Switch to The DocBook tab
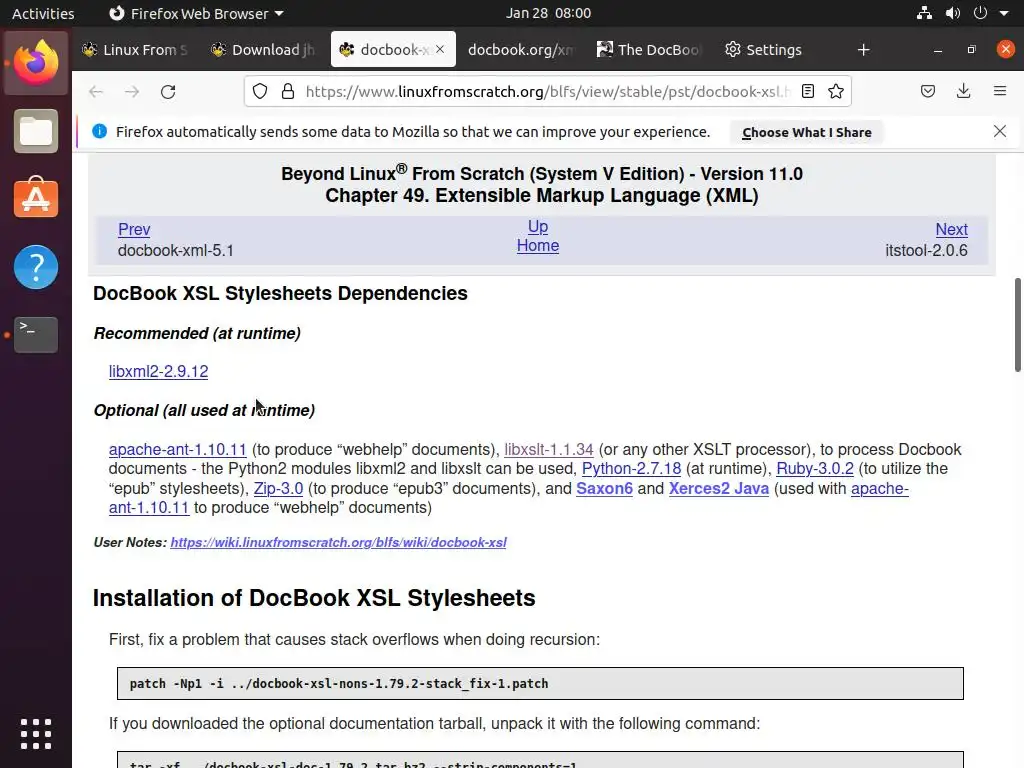Screen dimensions: 1024x768 (x=649, y=50)
